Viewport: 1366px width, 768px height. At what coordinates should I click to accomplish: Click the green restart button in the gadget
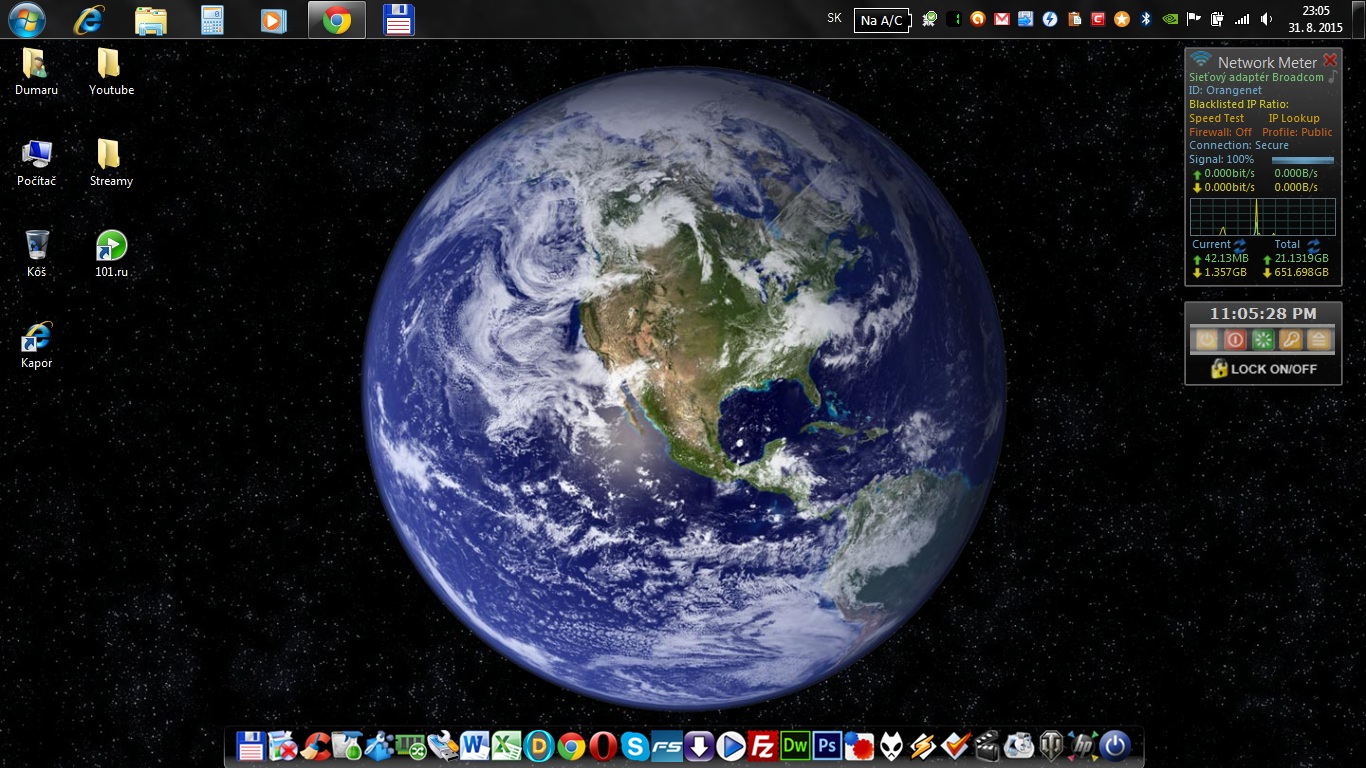(1263, 339)
